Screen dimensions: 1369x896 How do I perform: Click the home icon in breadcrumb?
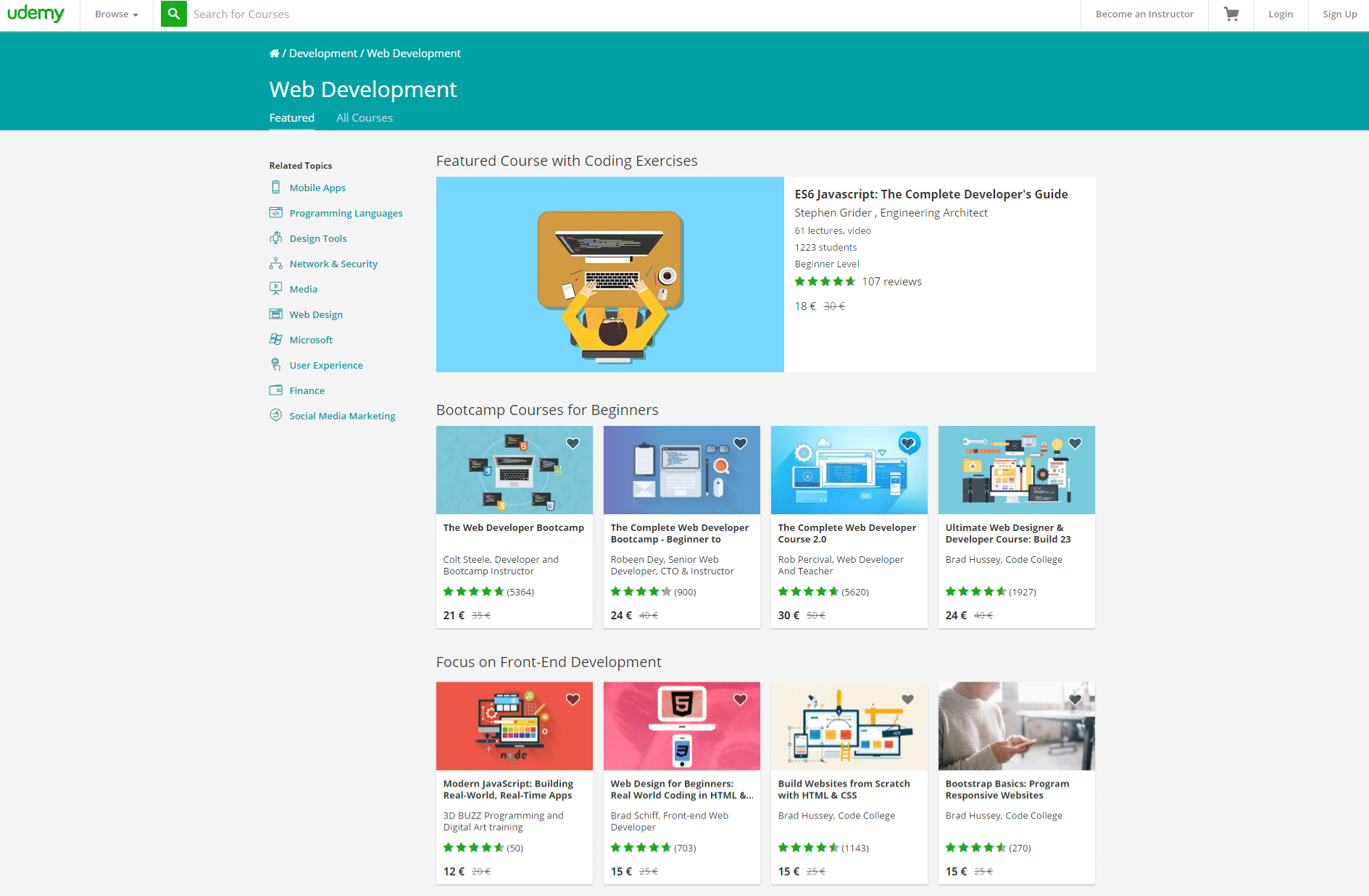274,54
